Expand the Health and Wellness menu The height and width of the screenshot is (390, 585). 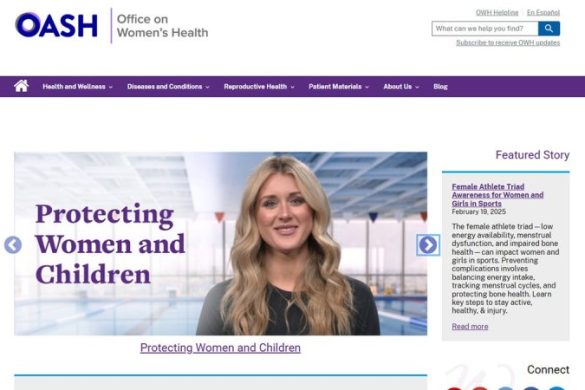(x=77, y=87)
